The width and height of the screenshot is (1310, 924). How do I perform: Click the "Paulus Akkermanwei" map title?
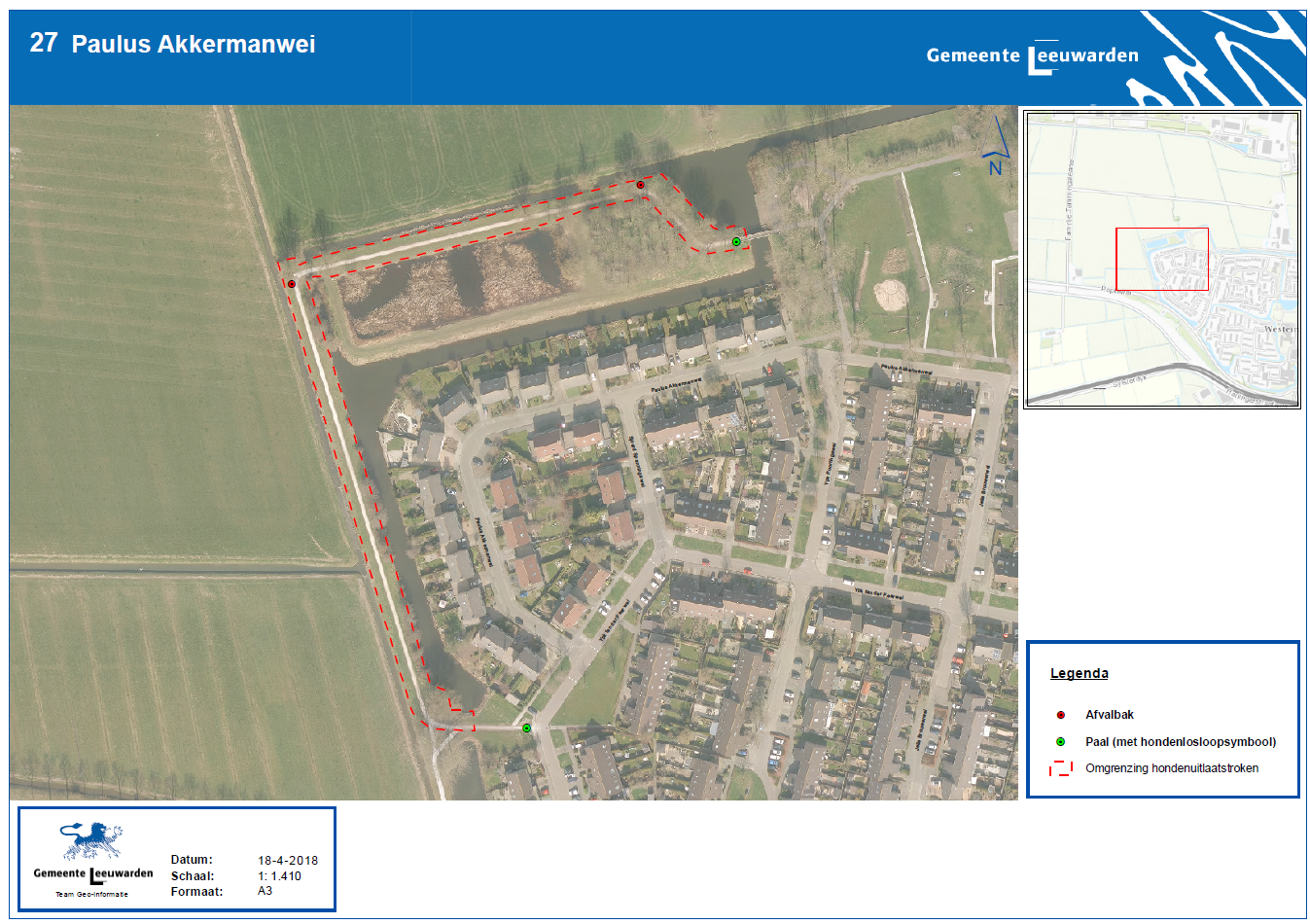[x=194, y=45]
